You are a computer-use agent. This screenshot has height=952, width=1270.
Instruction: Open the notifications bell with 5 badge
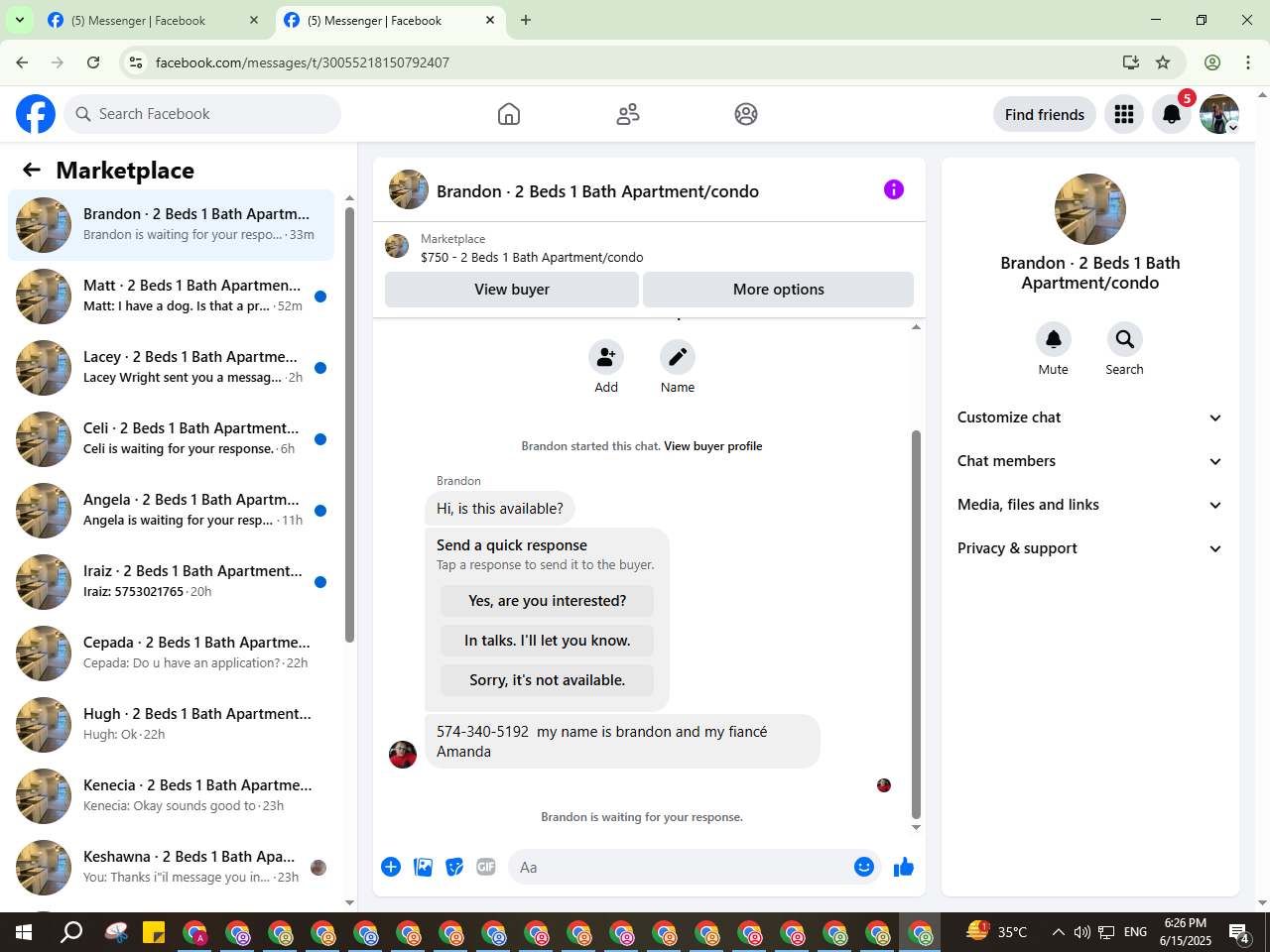1172,114
